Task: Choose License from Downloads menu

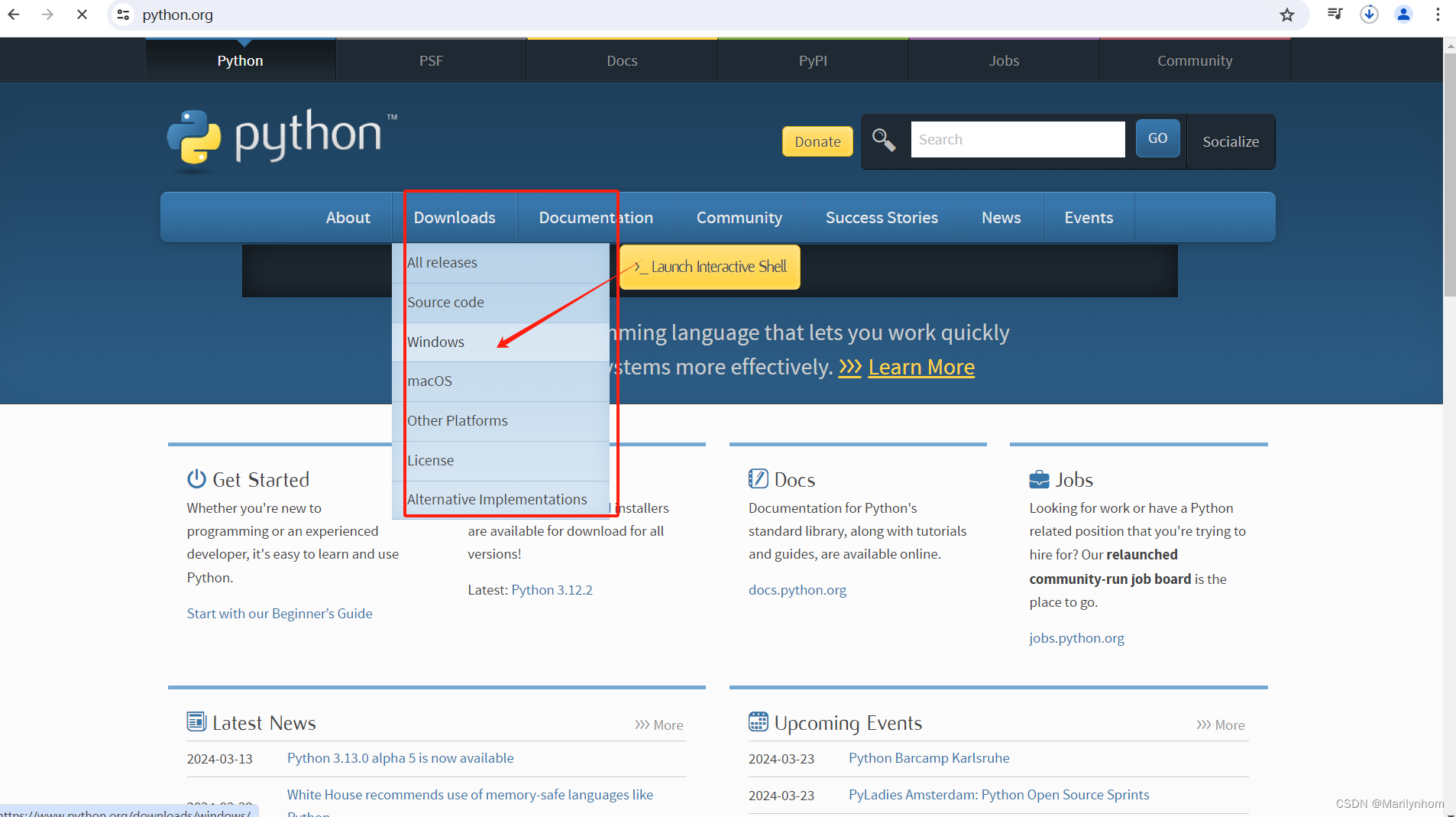Action: coord(501,461)
